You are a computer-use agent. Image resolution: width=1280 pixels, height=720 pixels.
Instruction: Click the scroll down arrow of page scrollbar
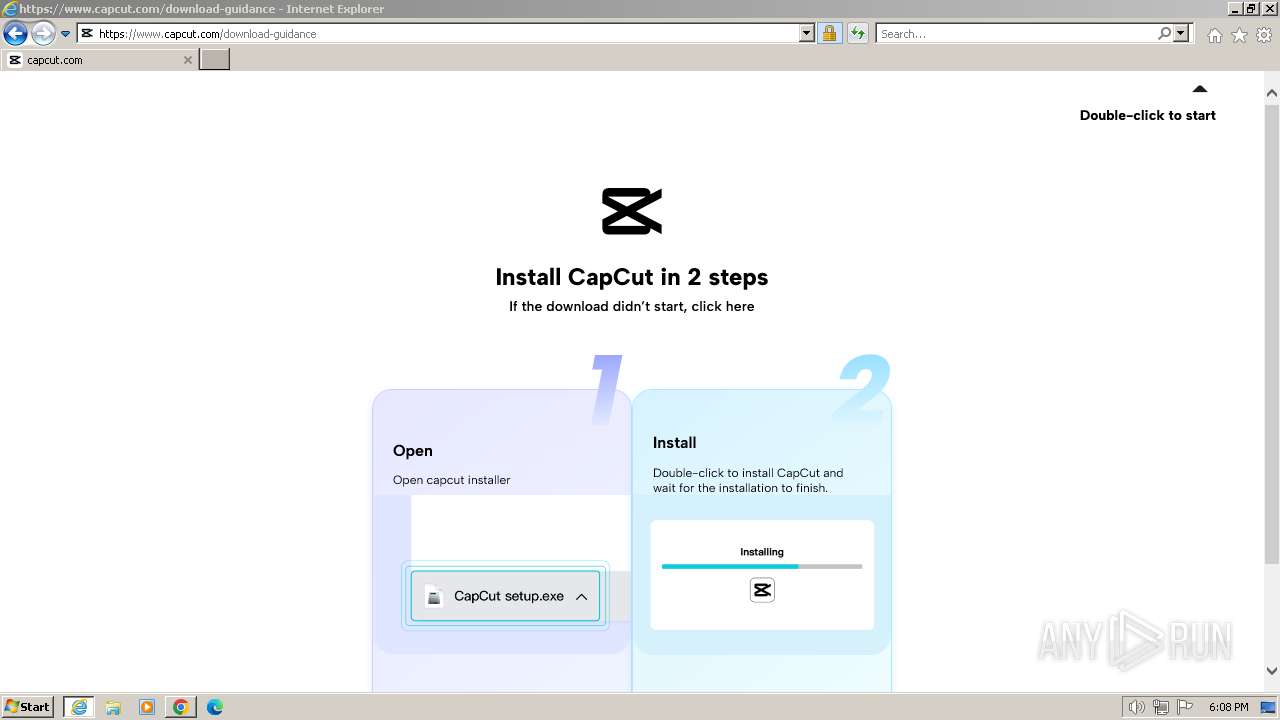1272,671
